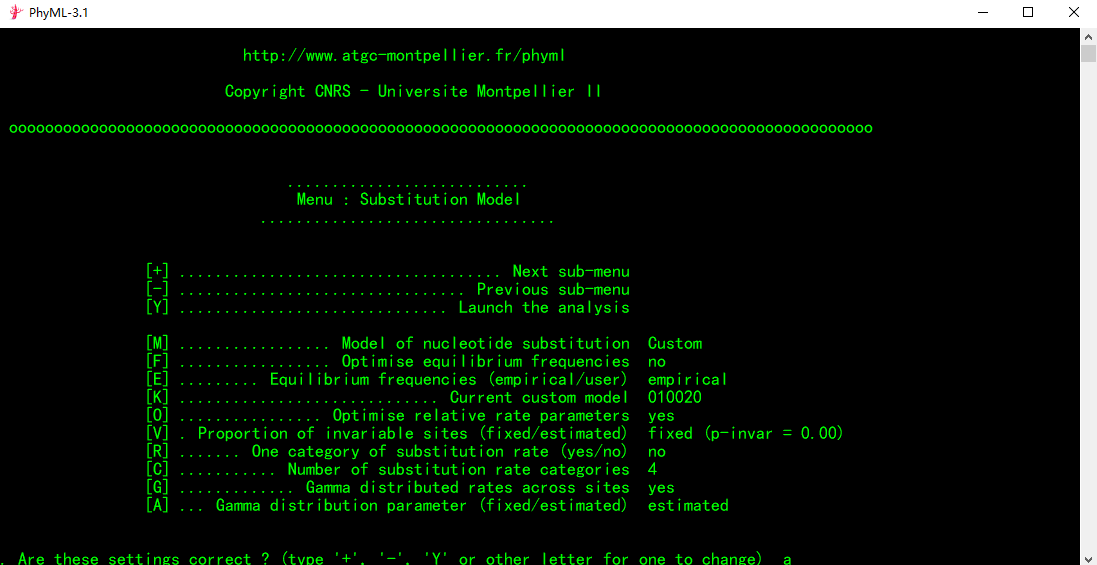
Task: Select the [+] Next sub-menu option
Action: pos(388,271)
